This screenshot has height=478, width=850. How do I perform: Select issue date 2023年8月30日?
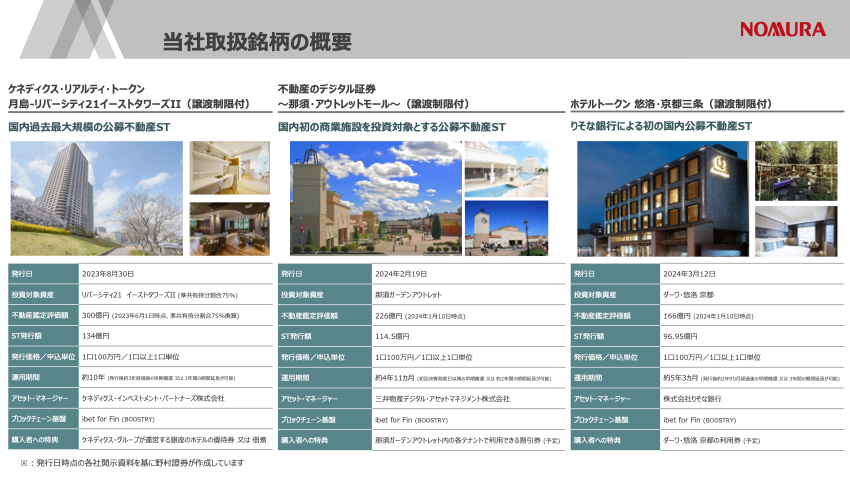[108, 274]
